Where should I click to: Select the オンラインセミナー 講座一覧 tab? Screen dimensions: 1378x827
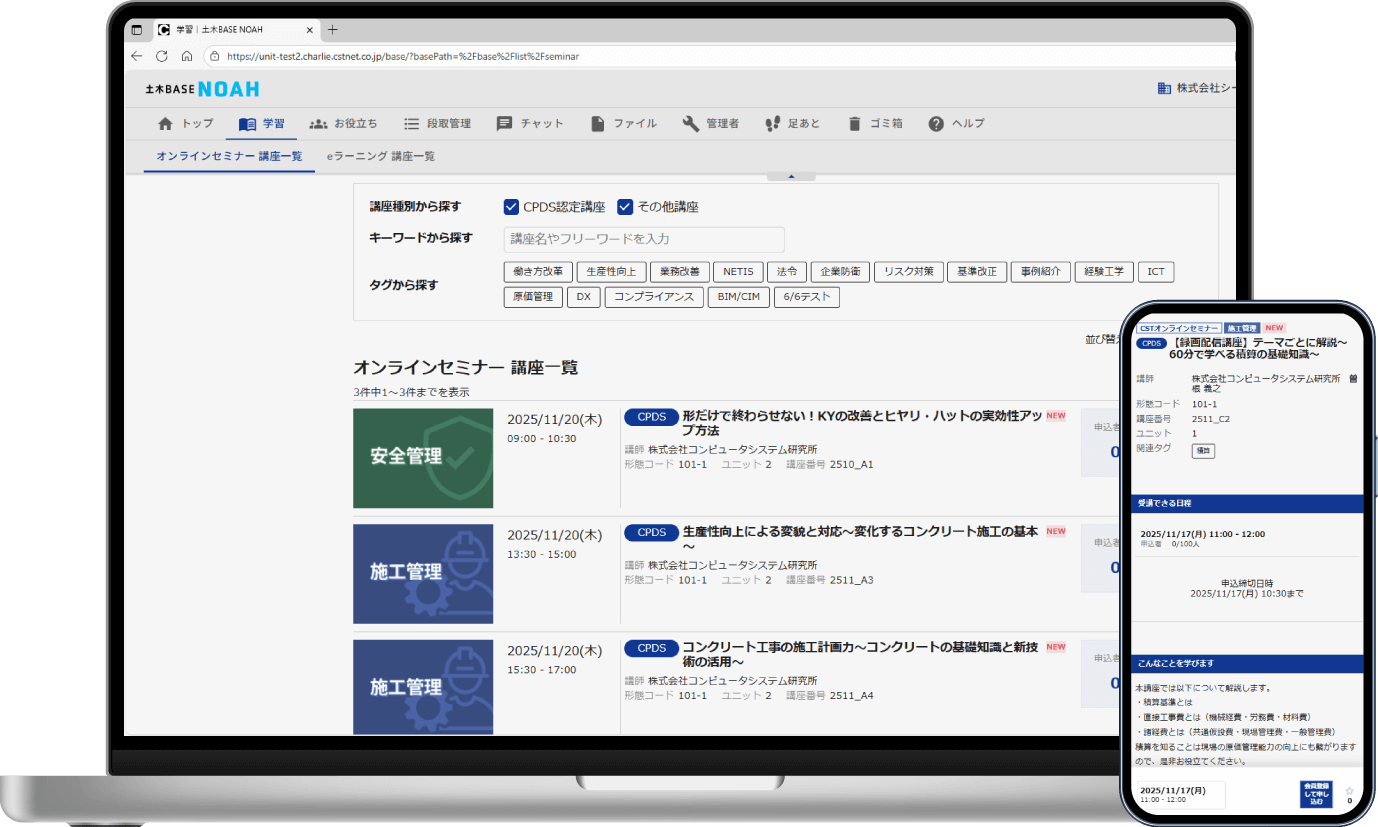point(229,156)
